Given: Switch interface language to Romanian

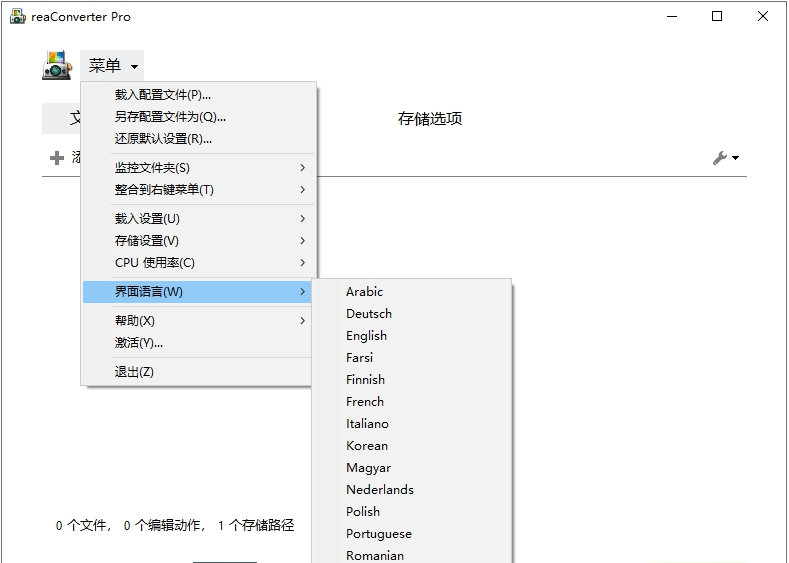Looking at the screenshot, I should click(412, 555).
